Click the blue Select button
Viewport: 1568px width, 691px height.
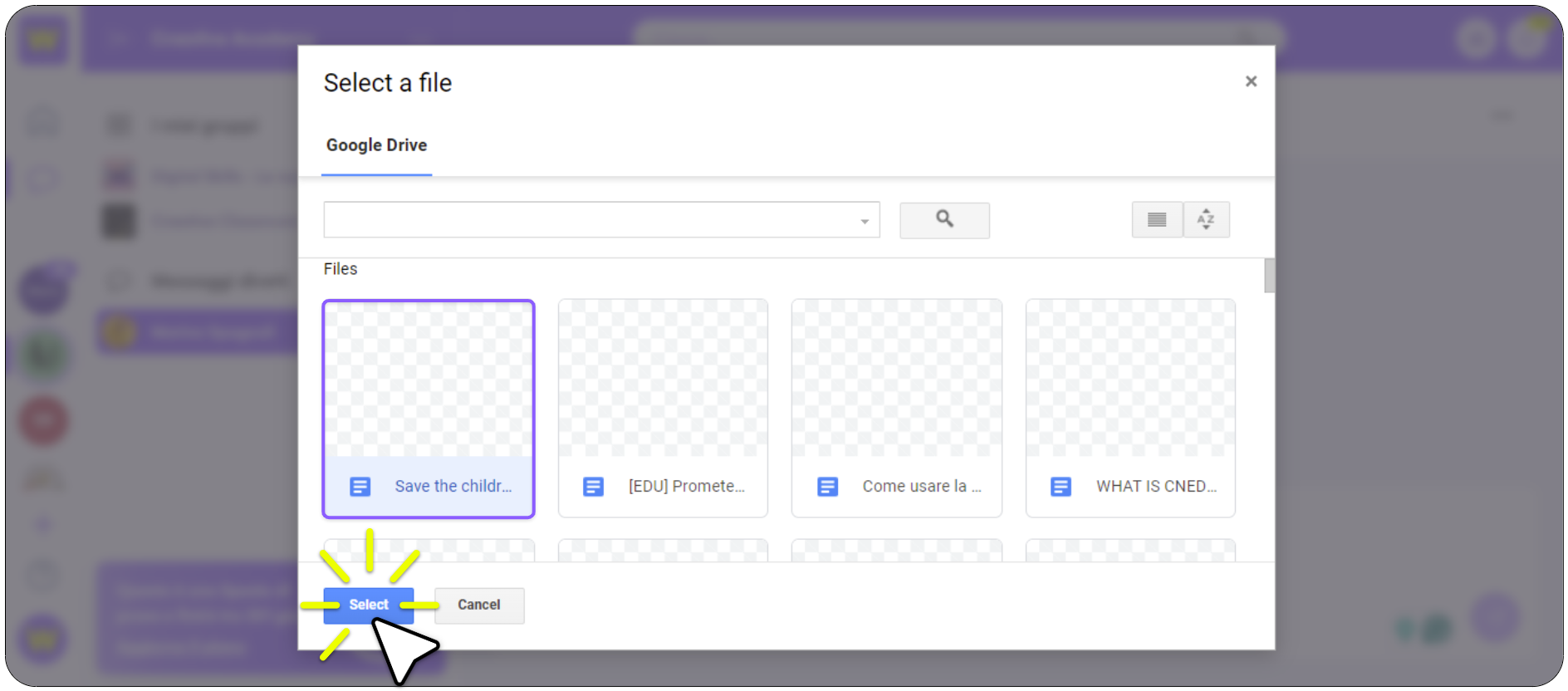click(x=369, y=605)
